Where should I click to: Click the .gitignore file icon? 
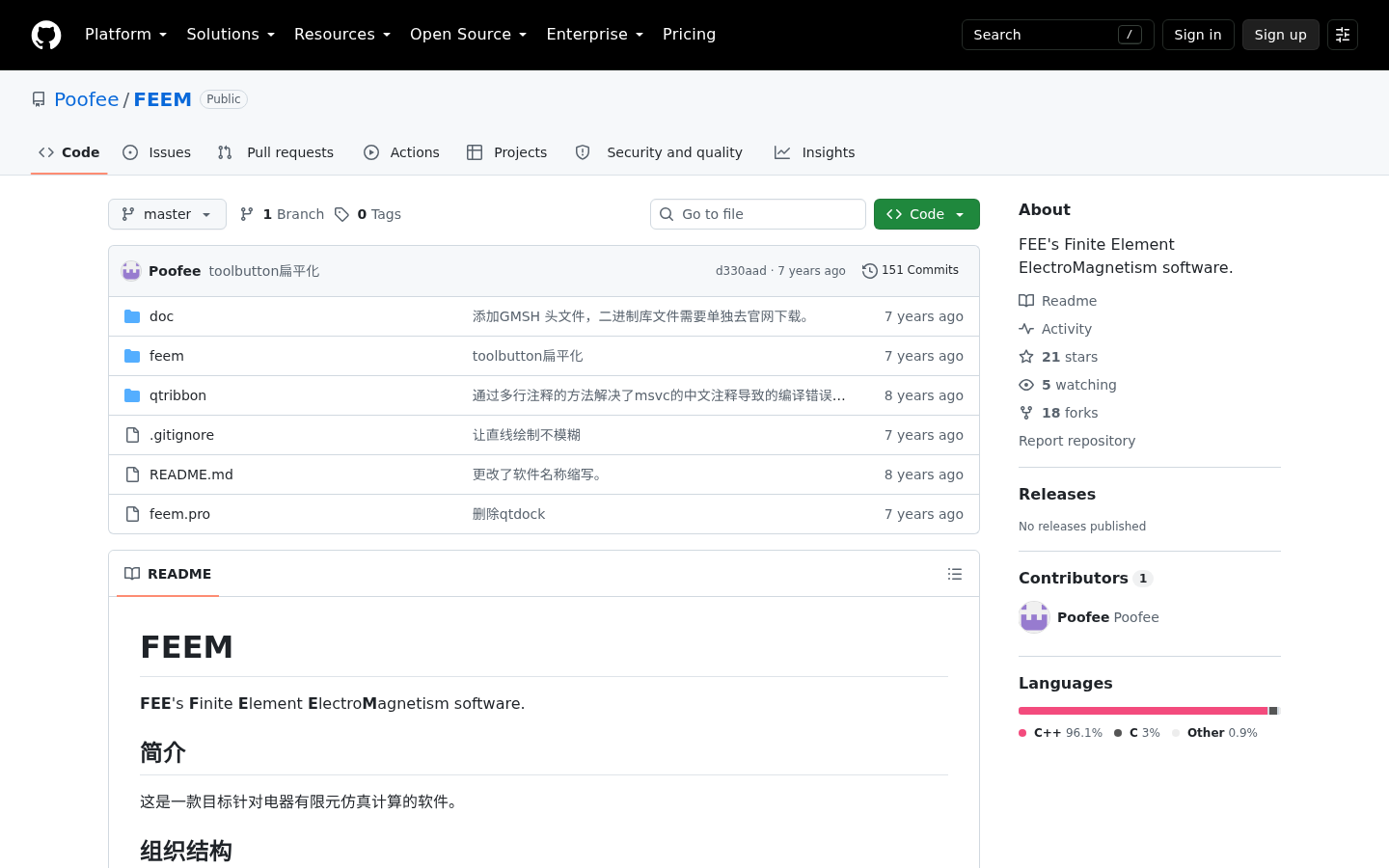tap(133, 435)
